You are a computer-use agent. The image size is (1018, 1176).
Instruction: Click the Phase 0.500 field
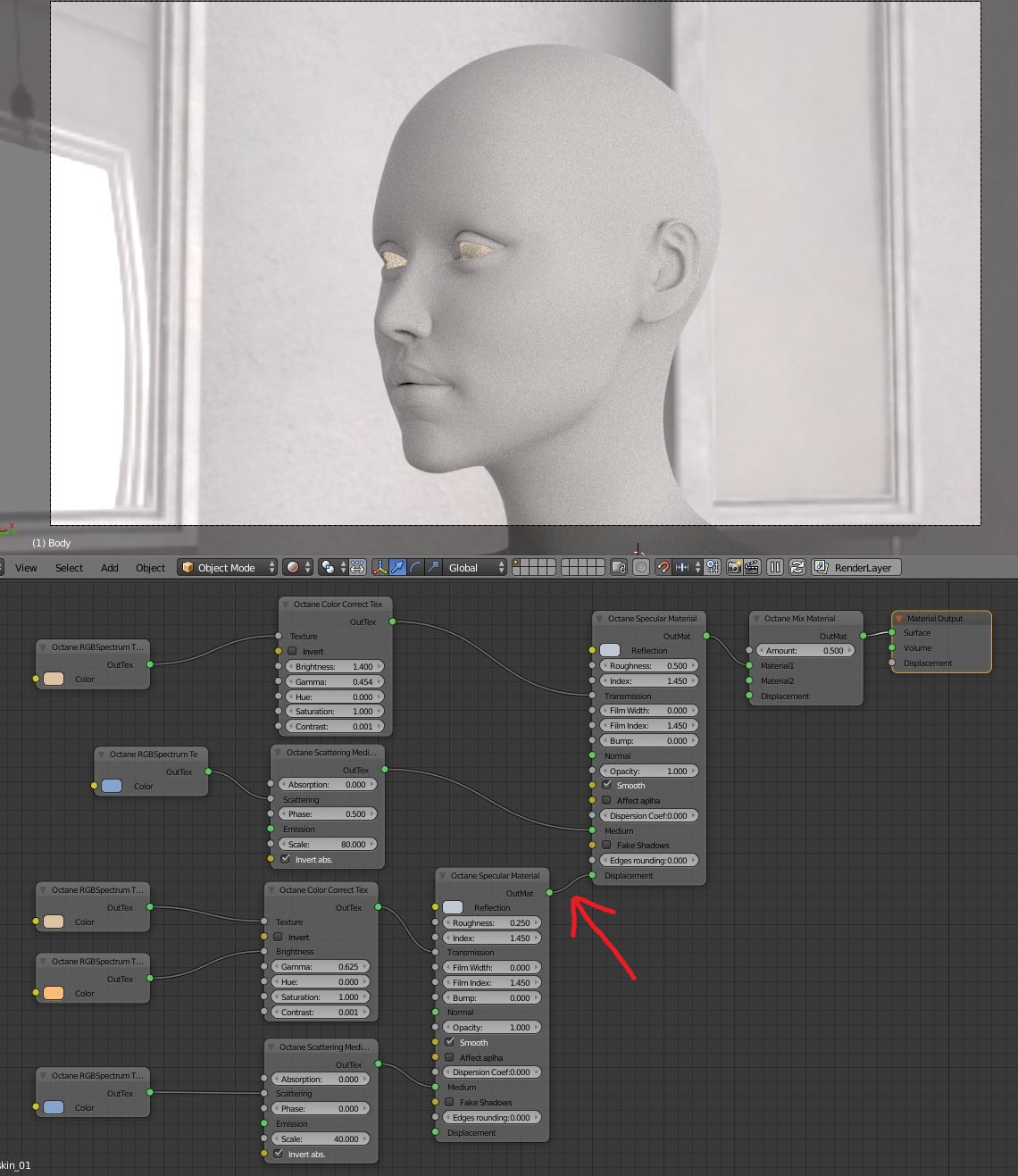point(328,813)
